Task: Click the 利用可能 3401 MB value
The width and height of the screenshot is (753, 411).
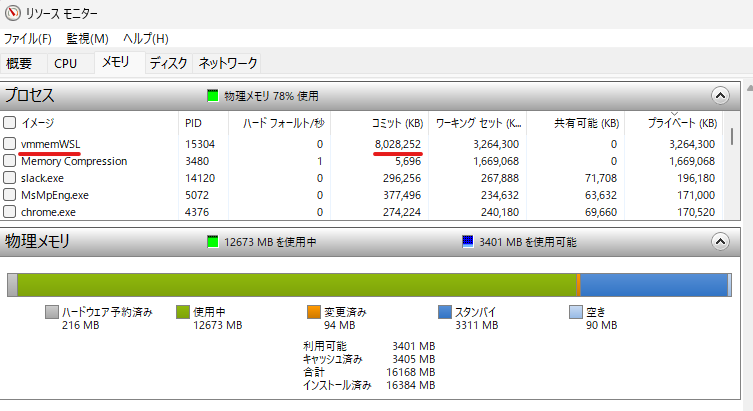Action: pos(413,346)
